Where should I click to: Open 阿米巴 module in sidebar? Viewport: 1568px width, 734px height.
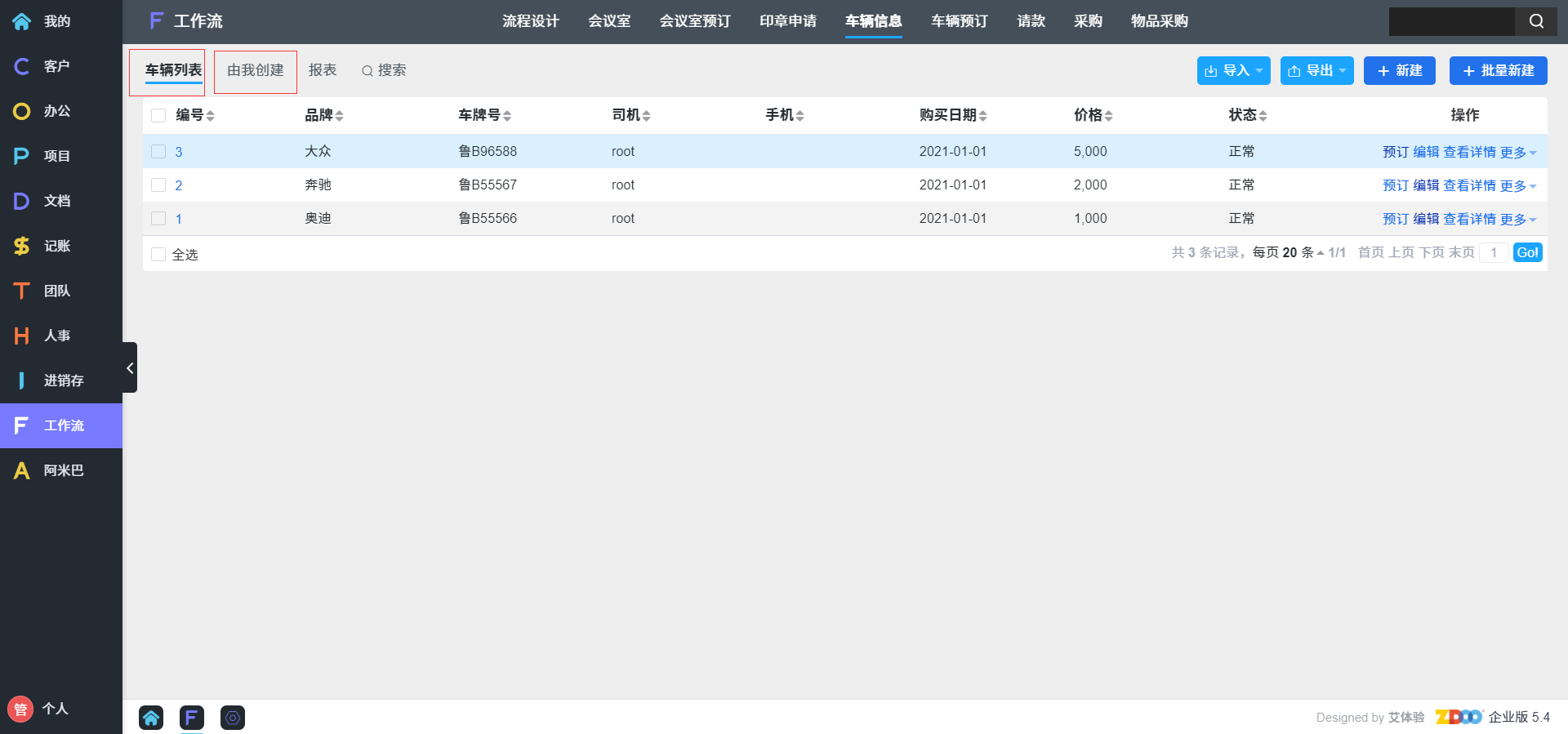point(63,470)
